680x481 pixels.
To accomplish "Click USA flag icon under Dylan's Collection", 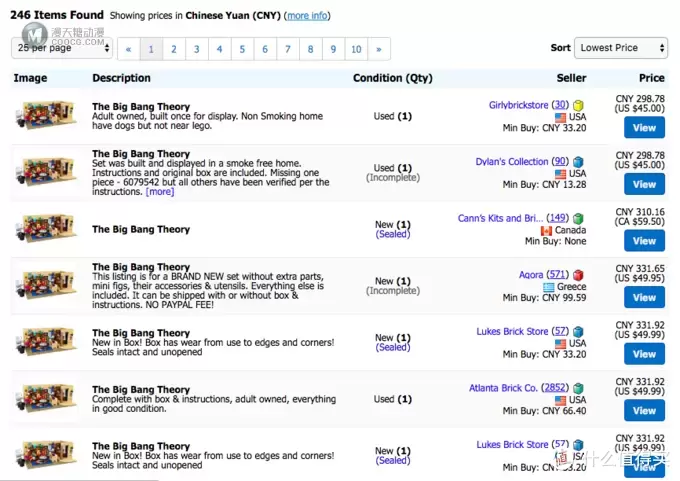I will point(561,174).
